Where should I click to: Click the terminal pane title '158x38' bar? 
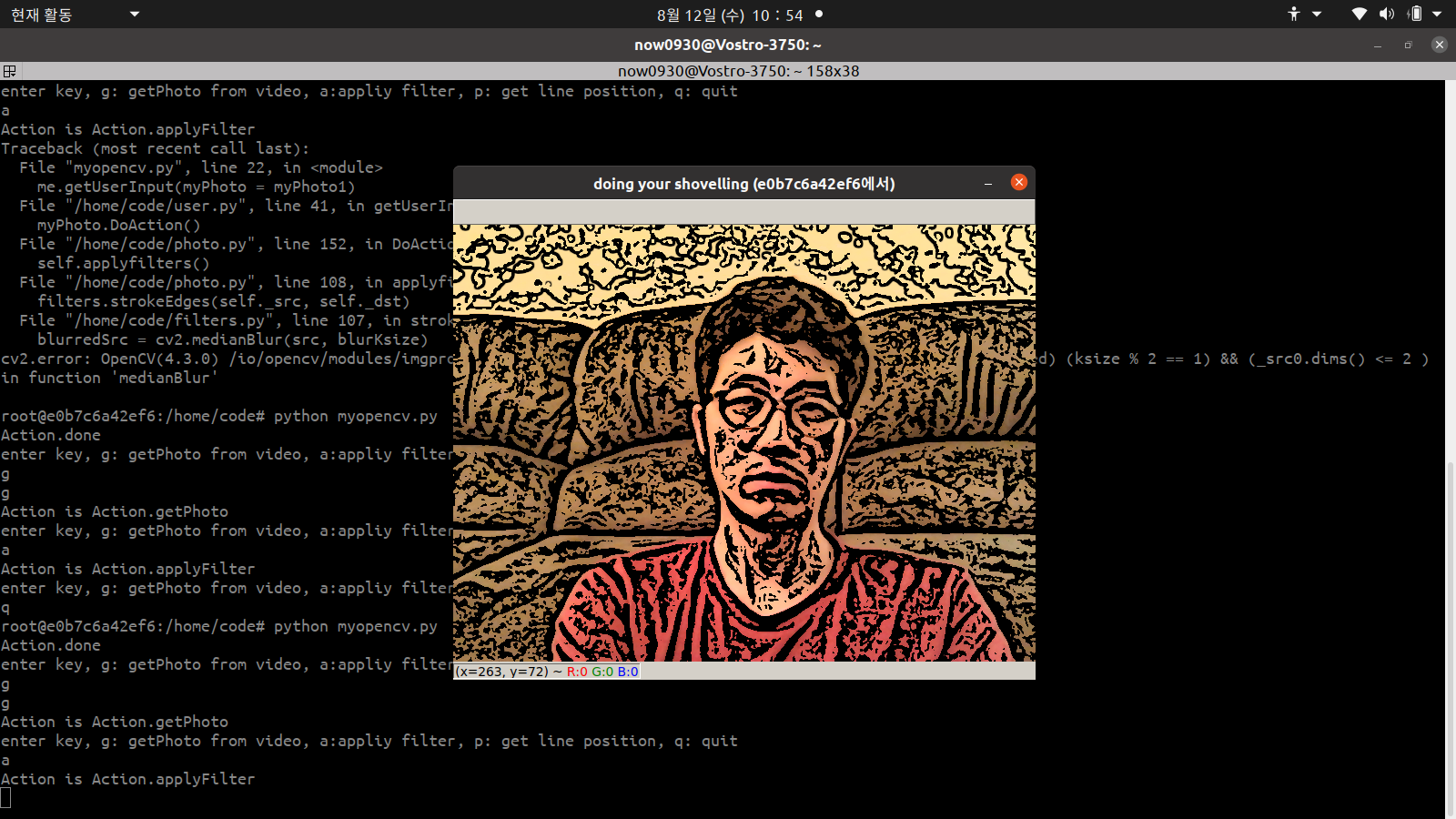point(737,71)
